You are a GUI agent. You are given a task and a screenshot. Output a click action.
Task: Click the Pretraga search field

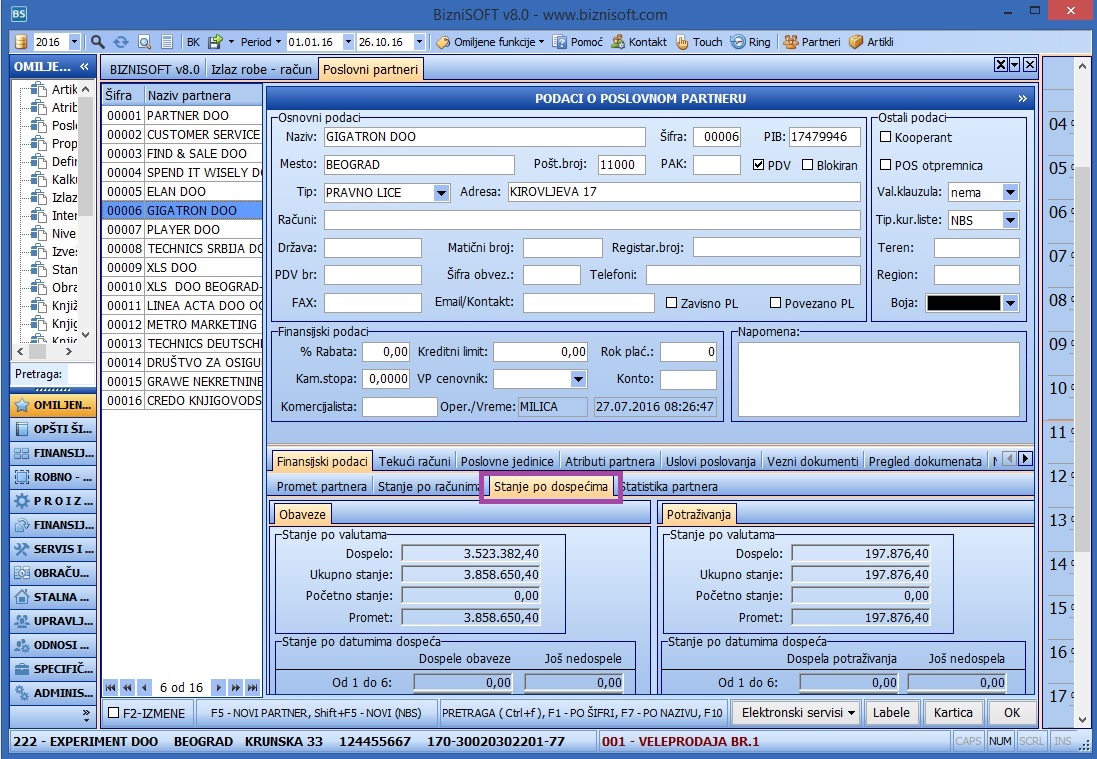coord(81,374)
